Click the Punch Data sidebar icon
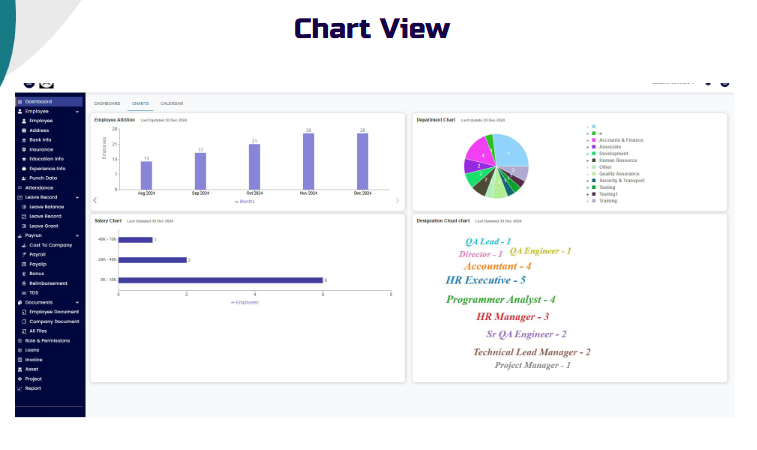 [x=23, y=178]
